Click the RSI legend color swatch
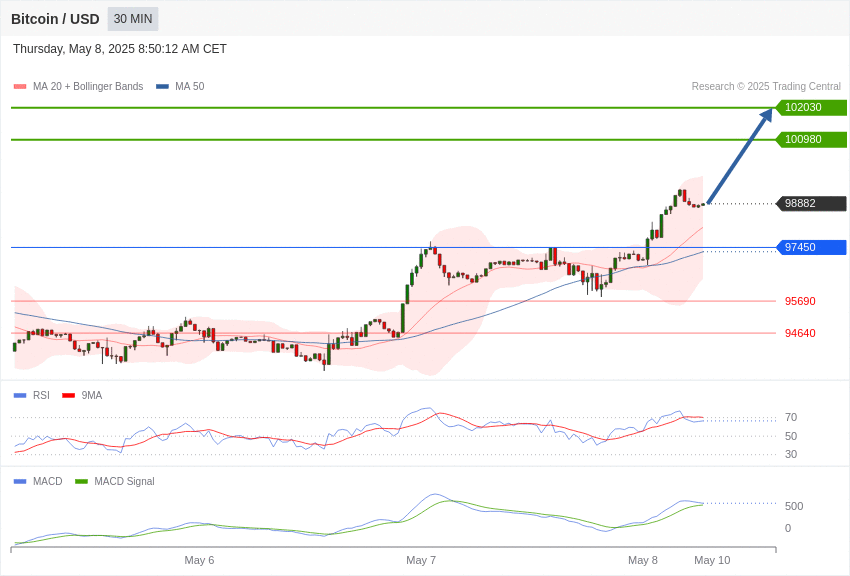The height and width of the screenshot is (576, 850). (x=20, y=396)
